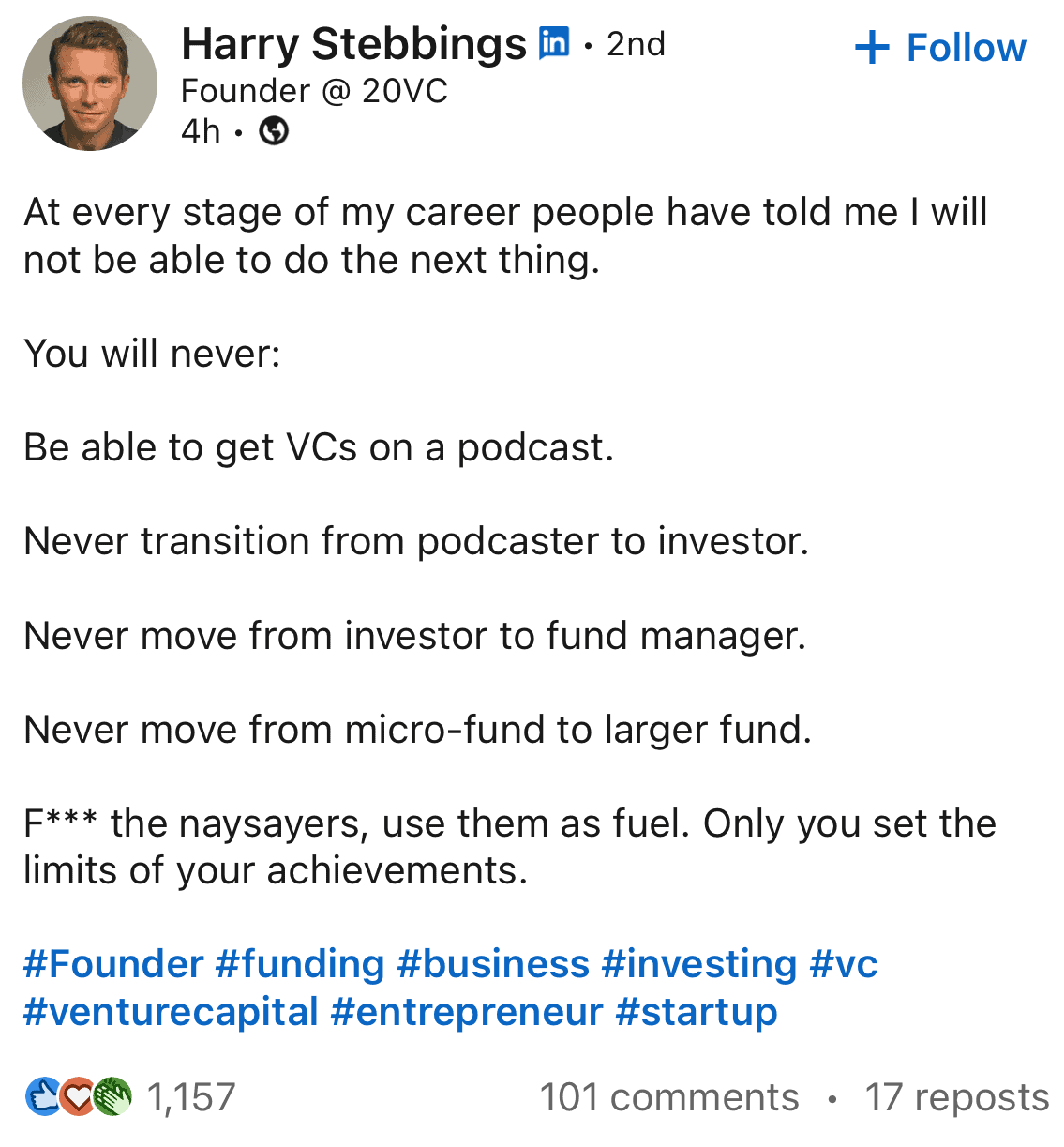Click the LinkedIn verification badge icon

coord(554,43)
